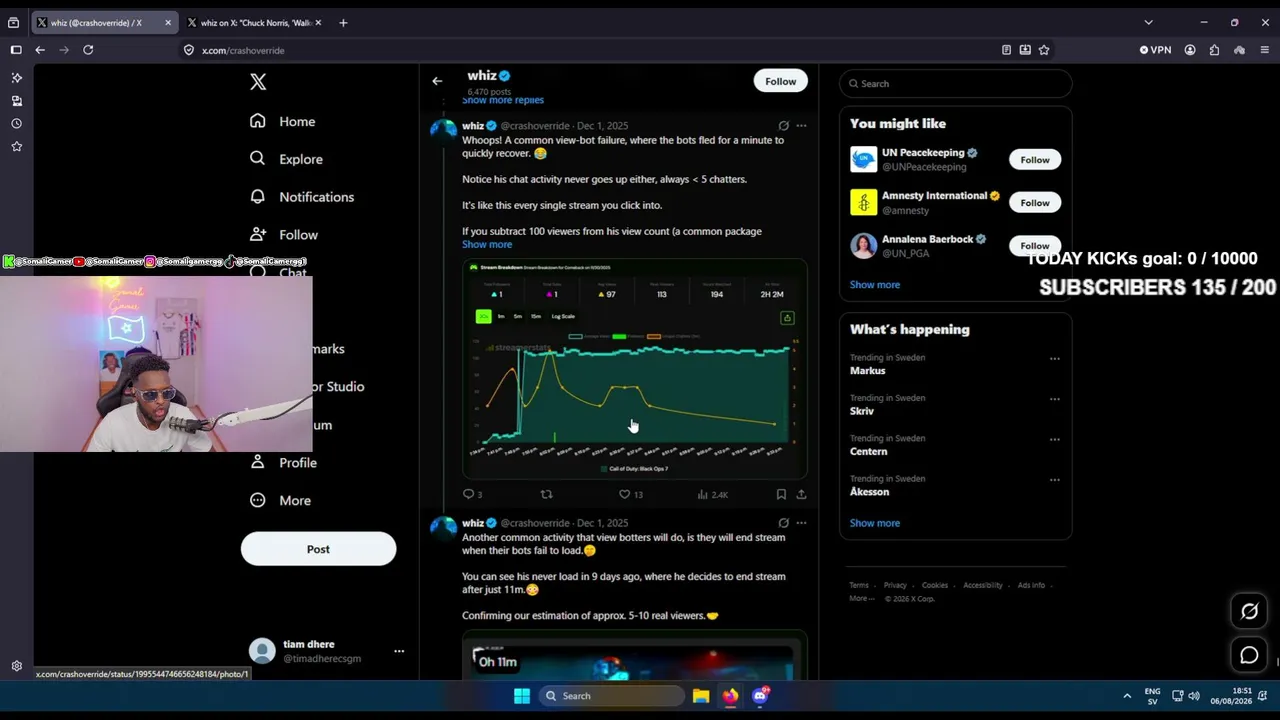This screenshot has height=720, width=1280.
Task: Follow Annalena Baerbock
Action: tap(1035, 246)
